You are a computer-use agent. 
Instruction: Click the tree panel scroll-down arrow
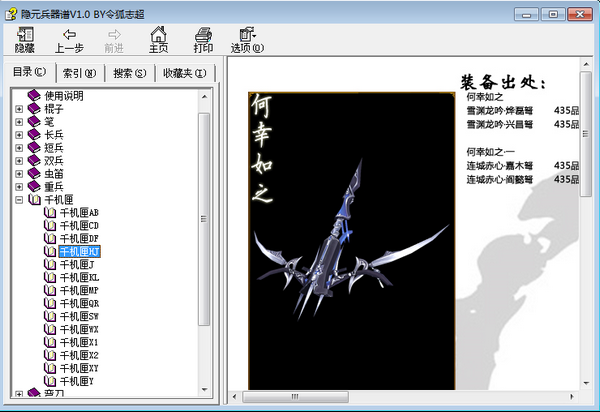pos(204,390)
